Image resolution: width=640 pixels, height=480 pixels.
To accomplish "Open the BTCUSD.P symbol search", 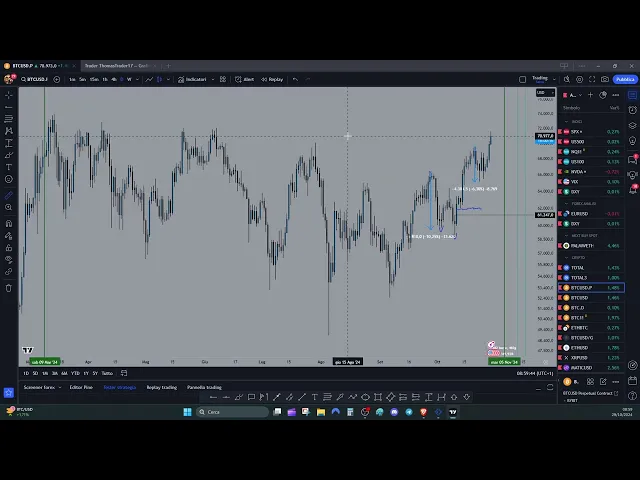I will [x=35, y=79].
